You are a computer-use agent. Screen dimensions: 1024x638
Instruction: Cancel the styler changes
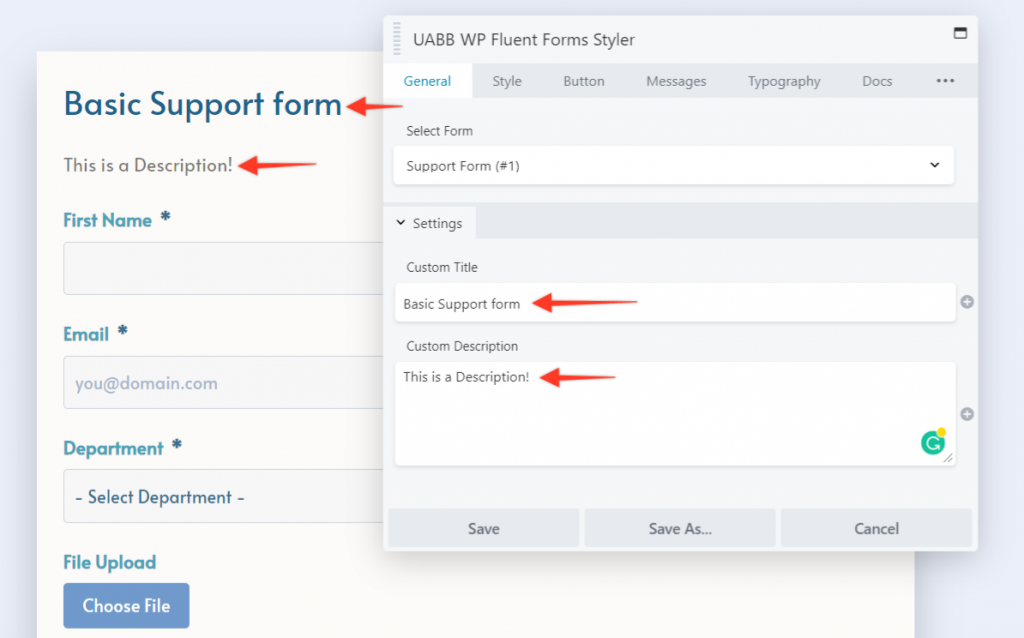pyautogui.click(x=876, y=528)
